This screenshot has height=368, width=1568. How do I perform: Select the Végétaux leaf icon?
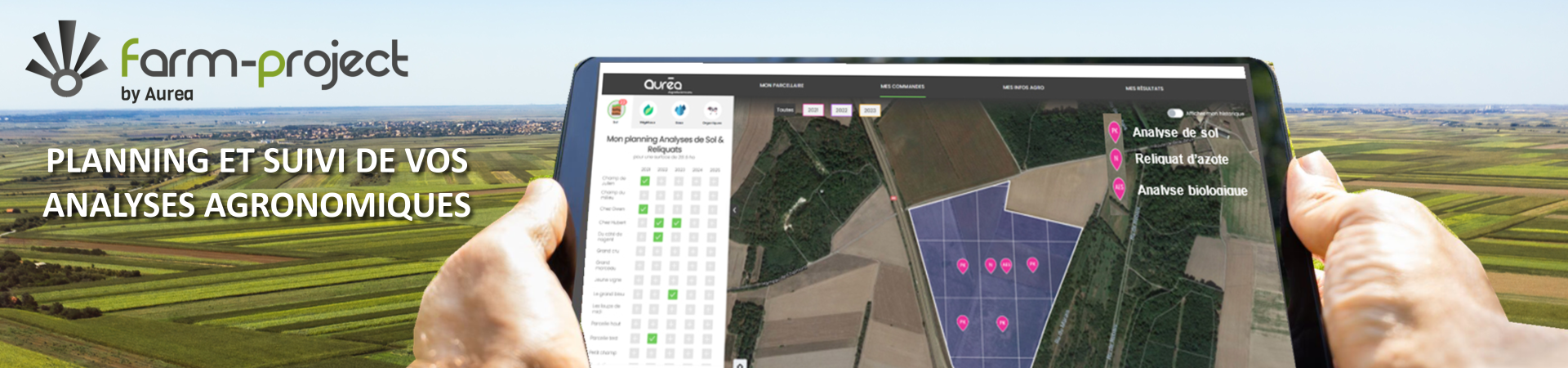pos(648,110)
